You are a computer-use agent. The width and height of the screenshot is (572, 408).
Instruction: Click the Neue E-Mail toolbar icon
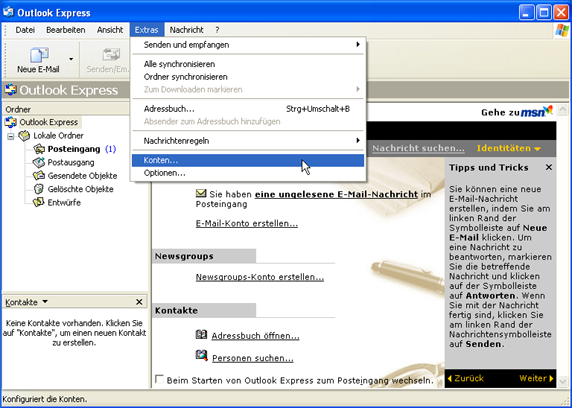(39, 55)
